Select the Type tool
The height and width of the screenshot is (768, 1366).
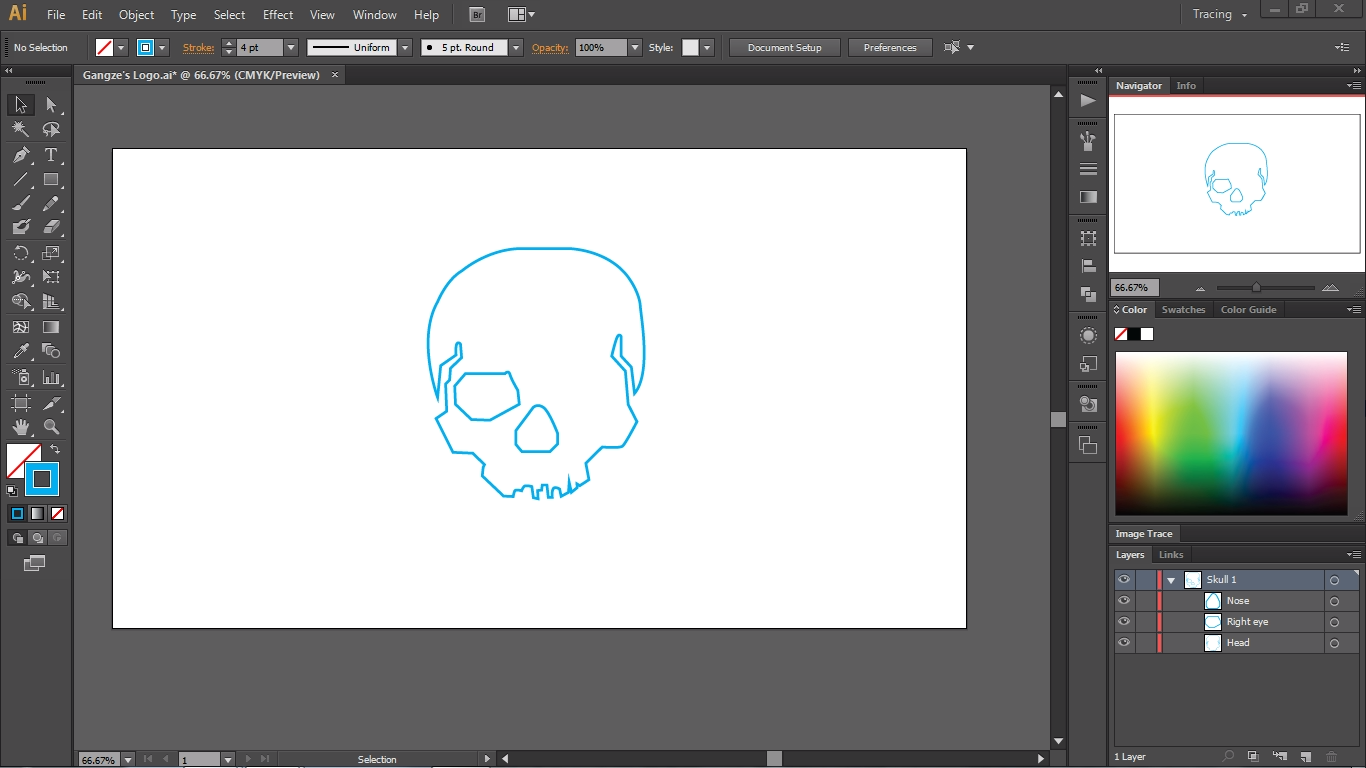[51, 155]
